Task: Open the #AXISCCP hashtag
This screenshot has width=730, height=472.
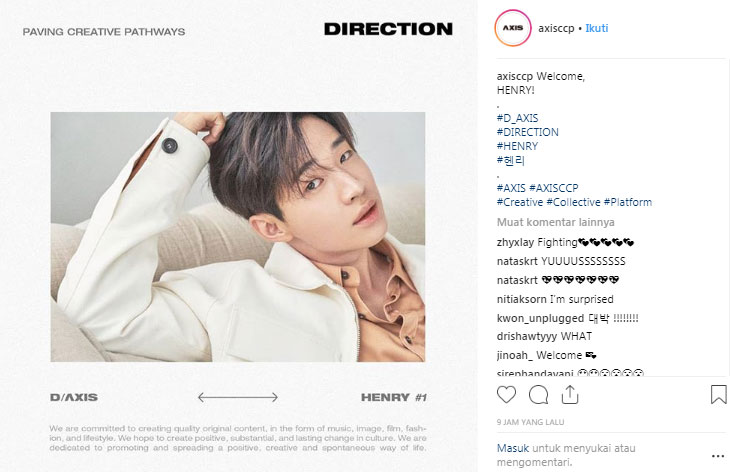Action: (554, 188)
